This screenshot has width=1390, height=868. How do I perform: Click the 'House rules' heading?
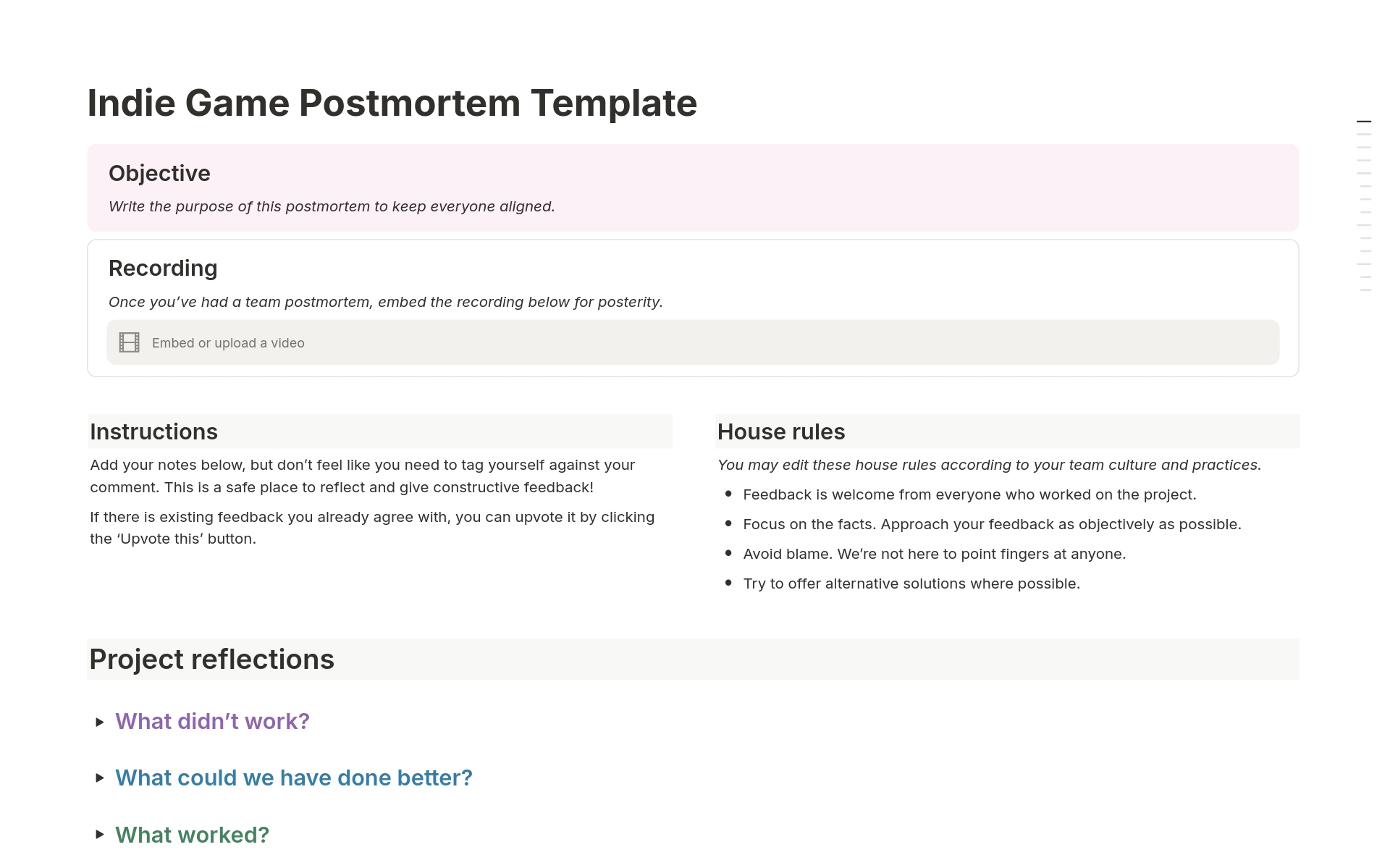coord(780,431)
